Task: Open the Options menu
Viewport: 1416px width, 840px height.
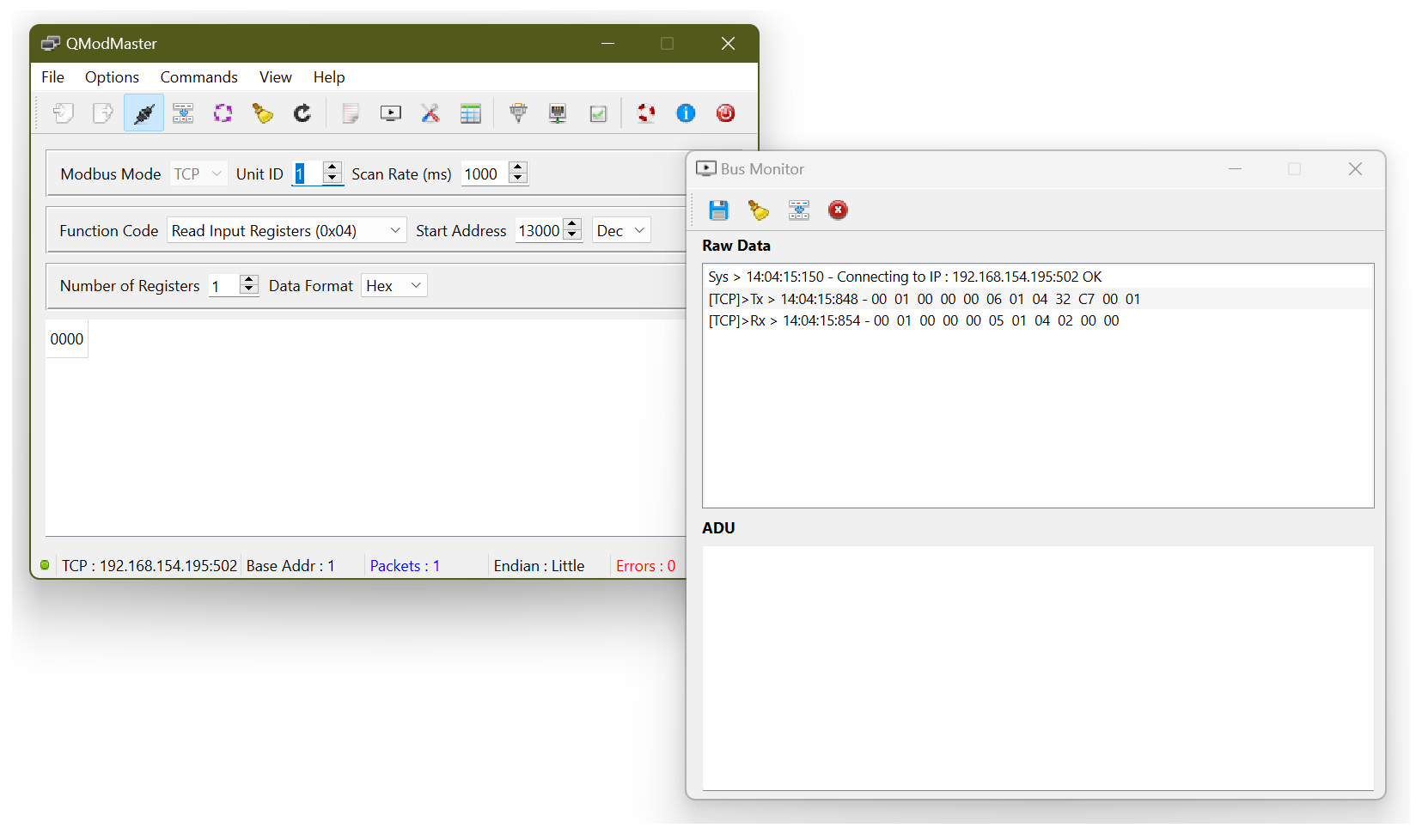Action: (112, 77)
